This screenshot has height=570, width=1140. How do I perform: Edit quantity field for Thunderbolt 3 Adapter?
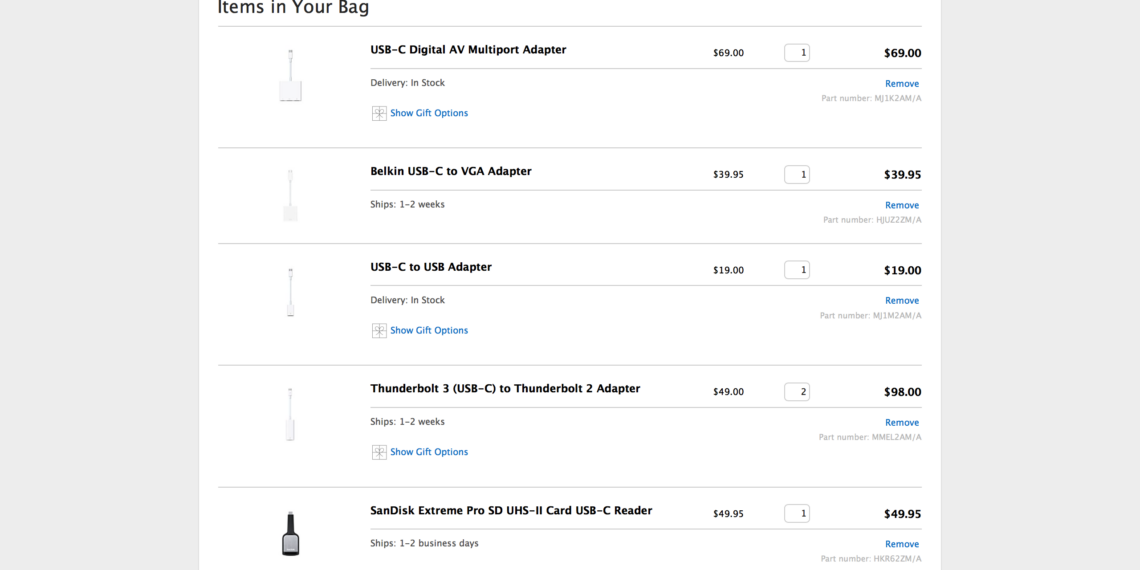(797, 392)
